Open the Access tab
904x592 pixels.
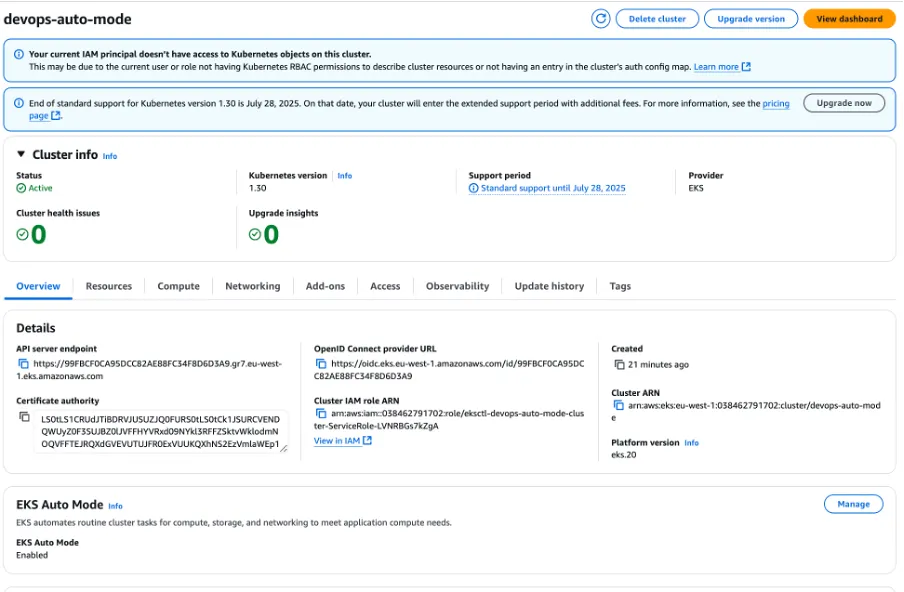click(x=385, y=286)
